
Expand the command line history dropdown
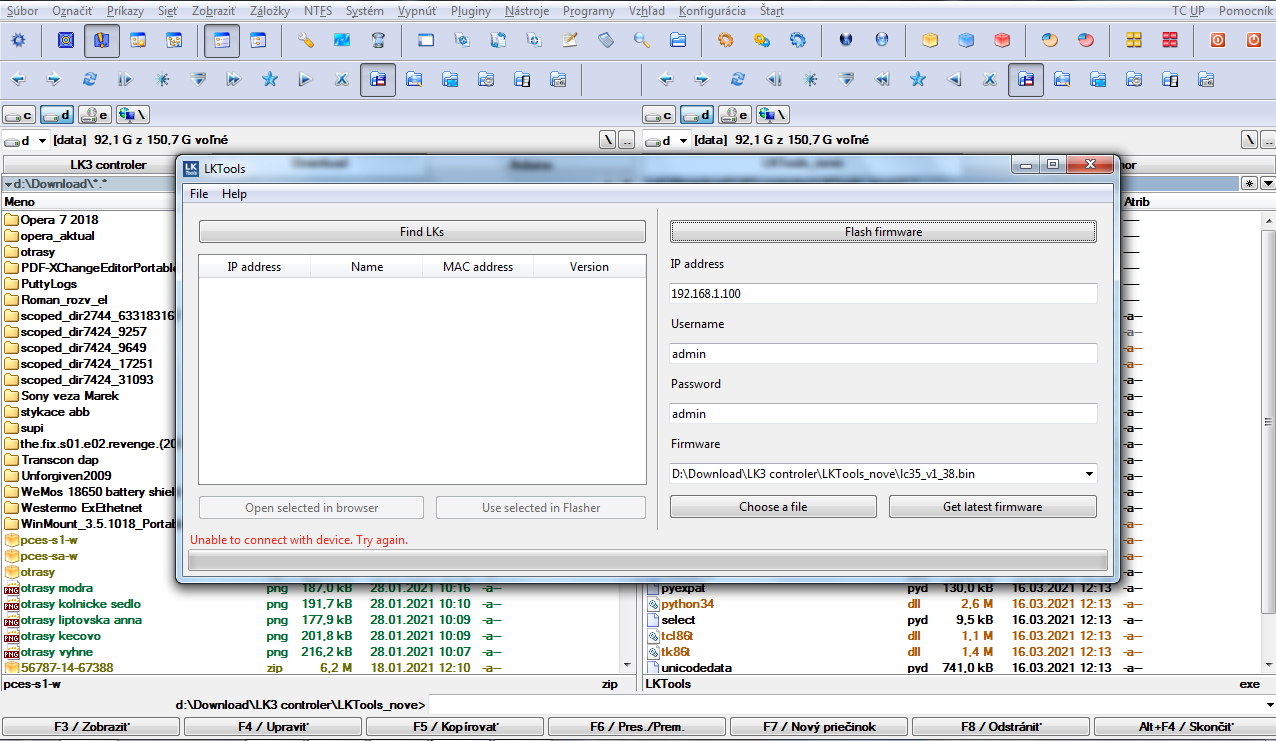pos(1268,705)
